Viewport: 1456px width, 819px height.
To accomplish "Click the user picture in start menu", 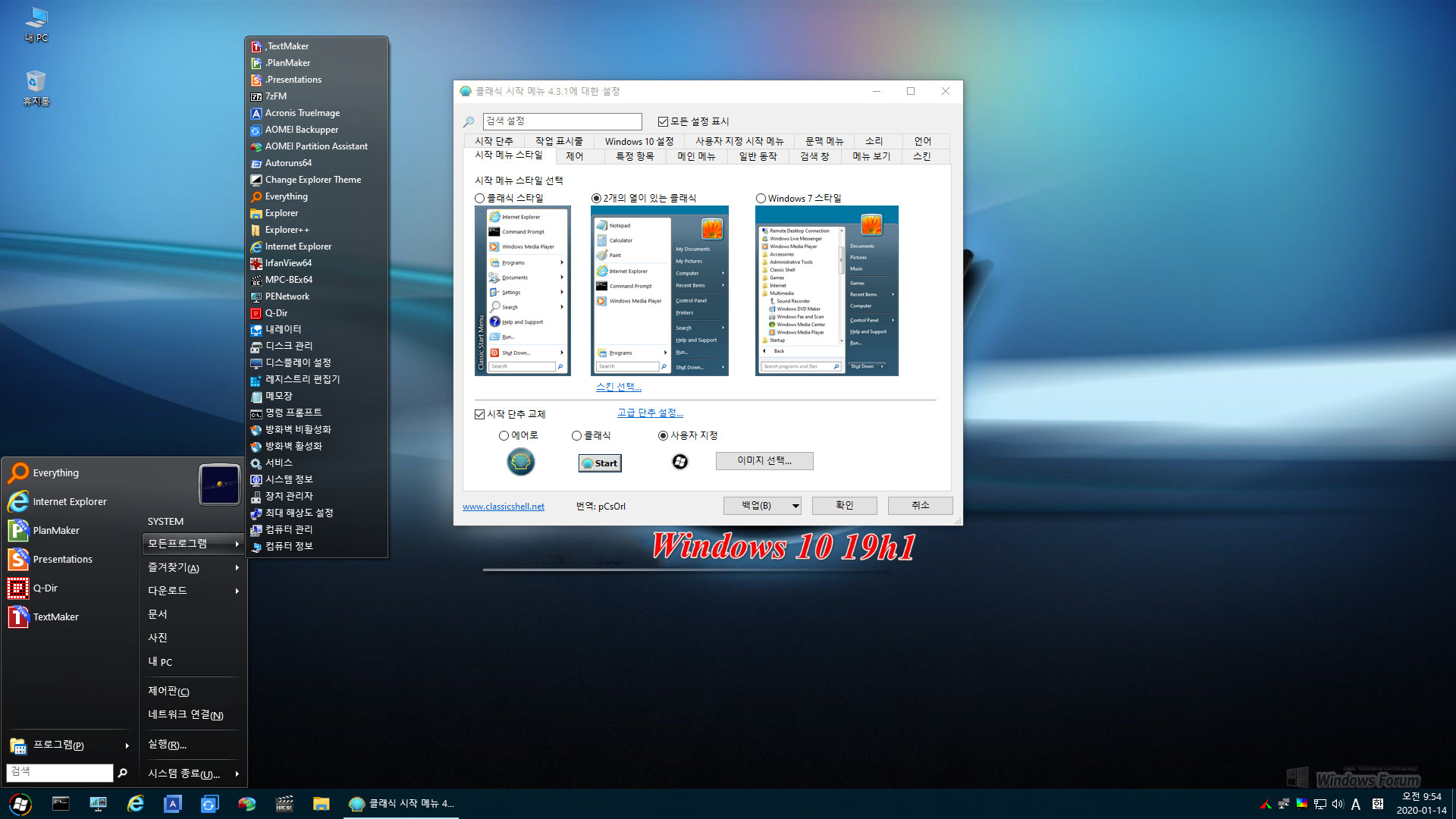I will (x=219, y=484).
